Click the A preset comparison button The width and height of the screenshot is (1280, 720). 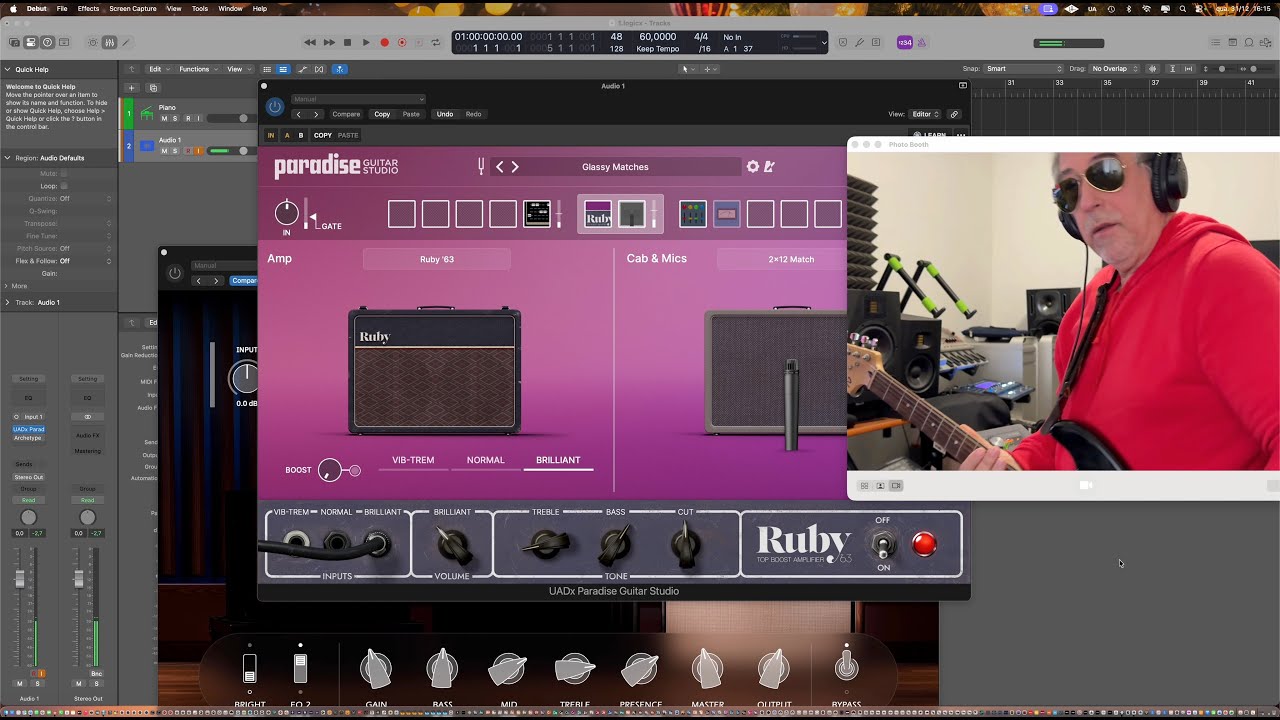tap(287, 135)
